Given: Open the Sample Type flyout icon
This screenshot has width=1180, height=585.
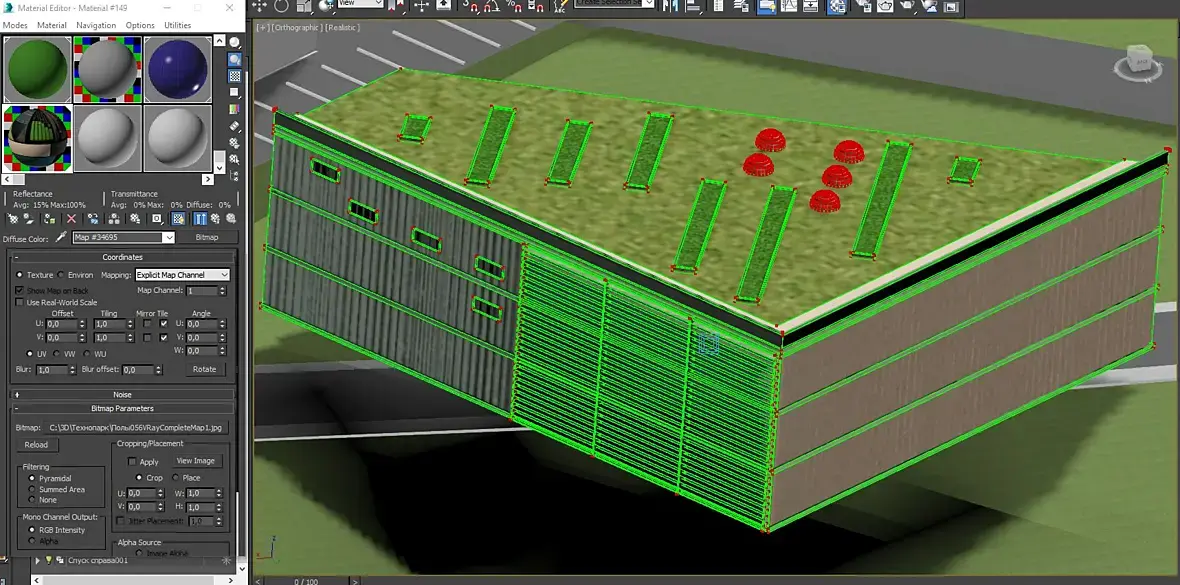Looking at the screenshot, I should [235, 42].
